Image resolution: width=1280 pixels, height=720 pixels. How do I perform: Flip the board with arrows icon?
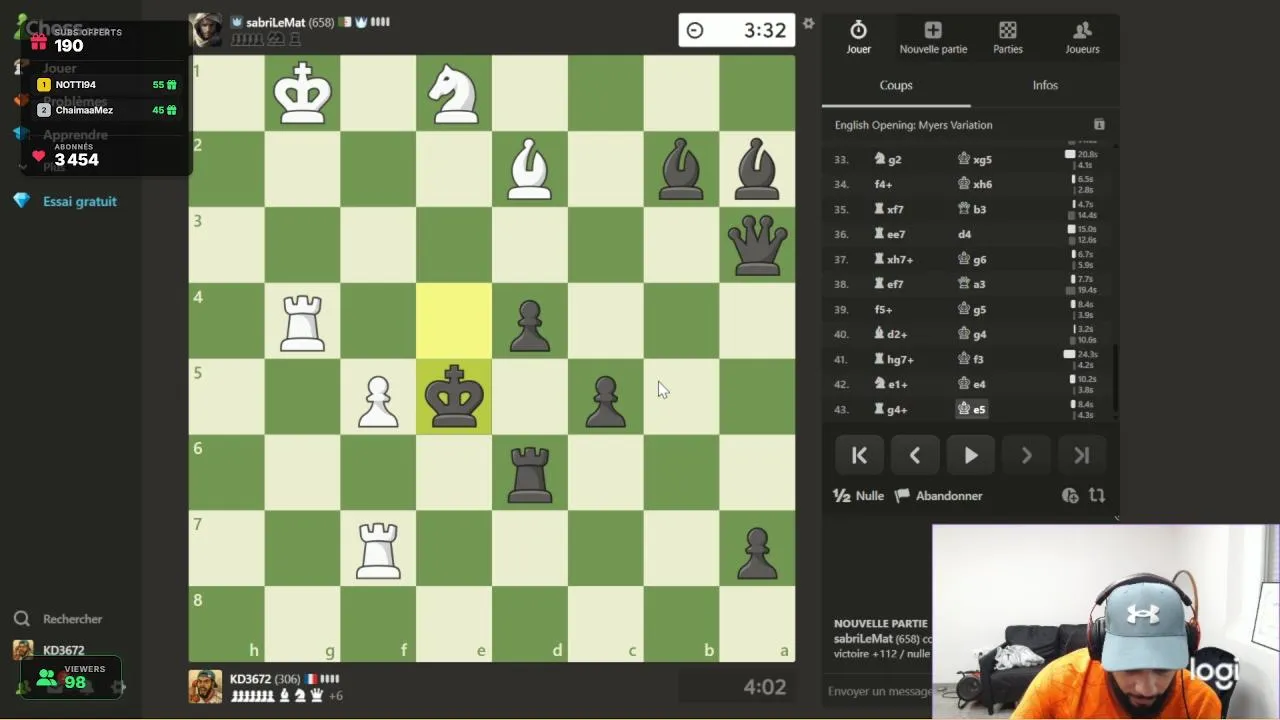tap(1097, 495)
